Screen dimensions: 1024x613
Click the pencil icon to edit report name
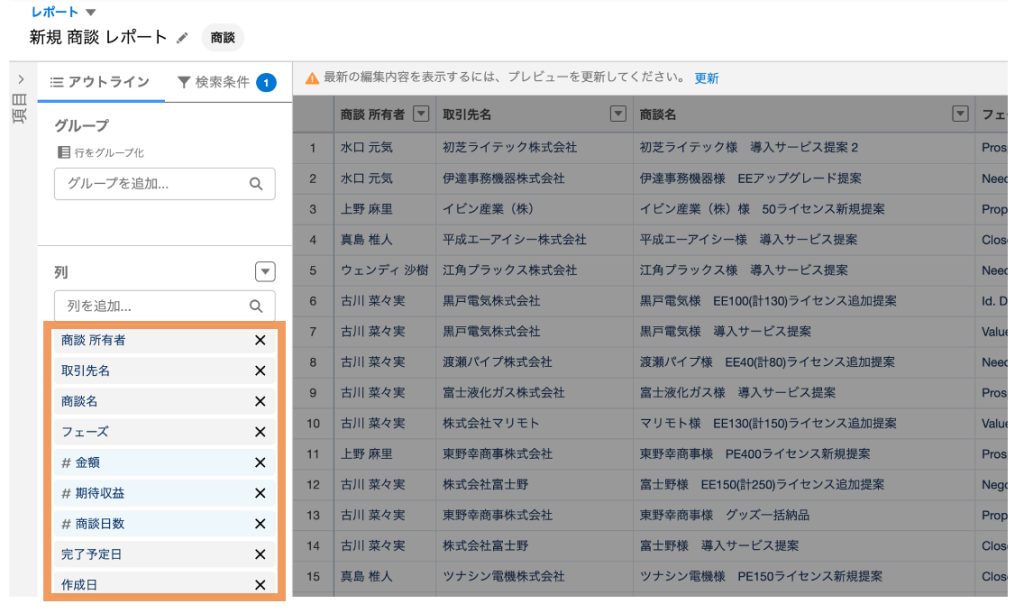[x=182, y=38]
